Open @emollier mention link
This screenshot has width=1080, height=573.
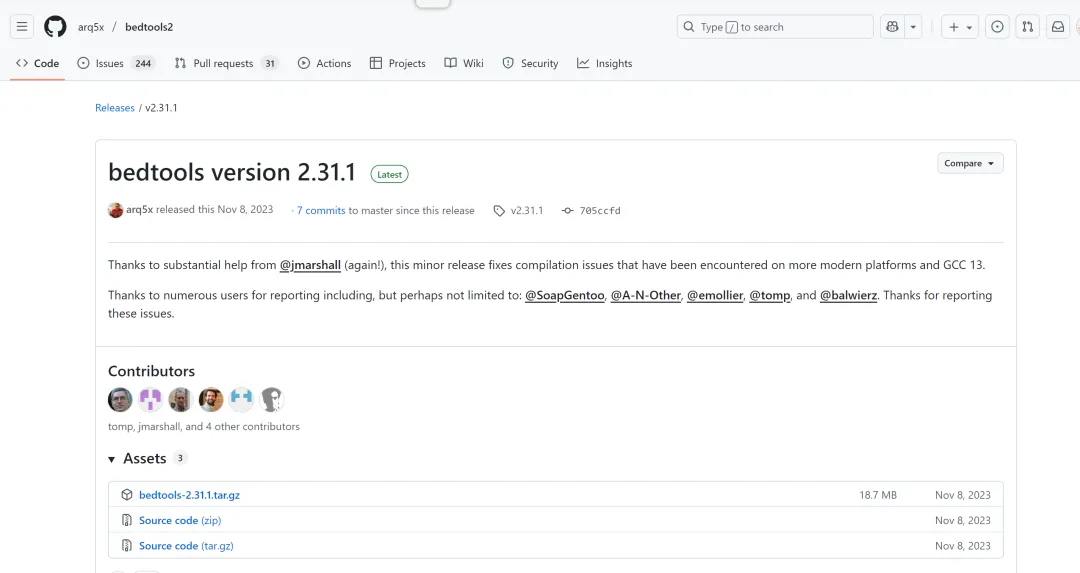pyautogui.click(x=715, y=295)
